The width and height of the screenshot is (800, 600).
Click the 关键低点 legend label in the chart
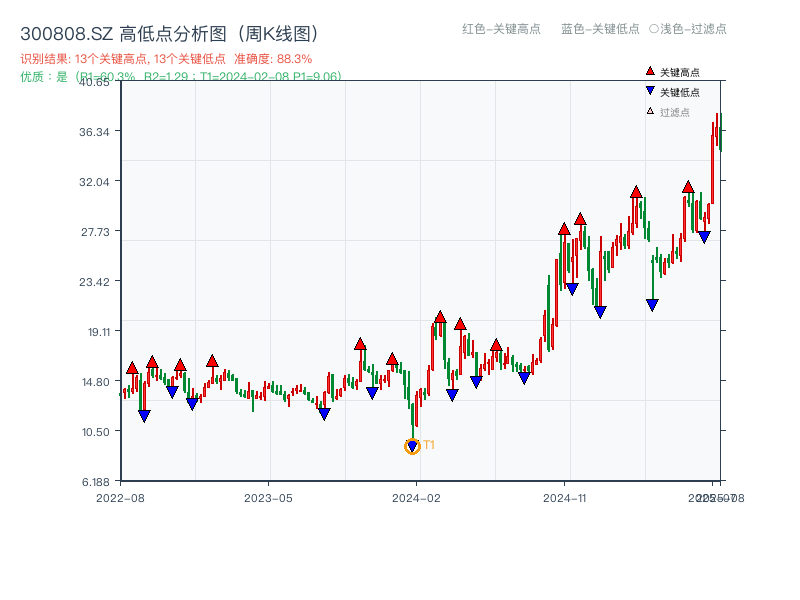click(680, 92)
